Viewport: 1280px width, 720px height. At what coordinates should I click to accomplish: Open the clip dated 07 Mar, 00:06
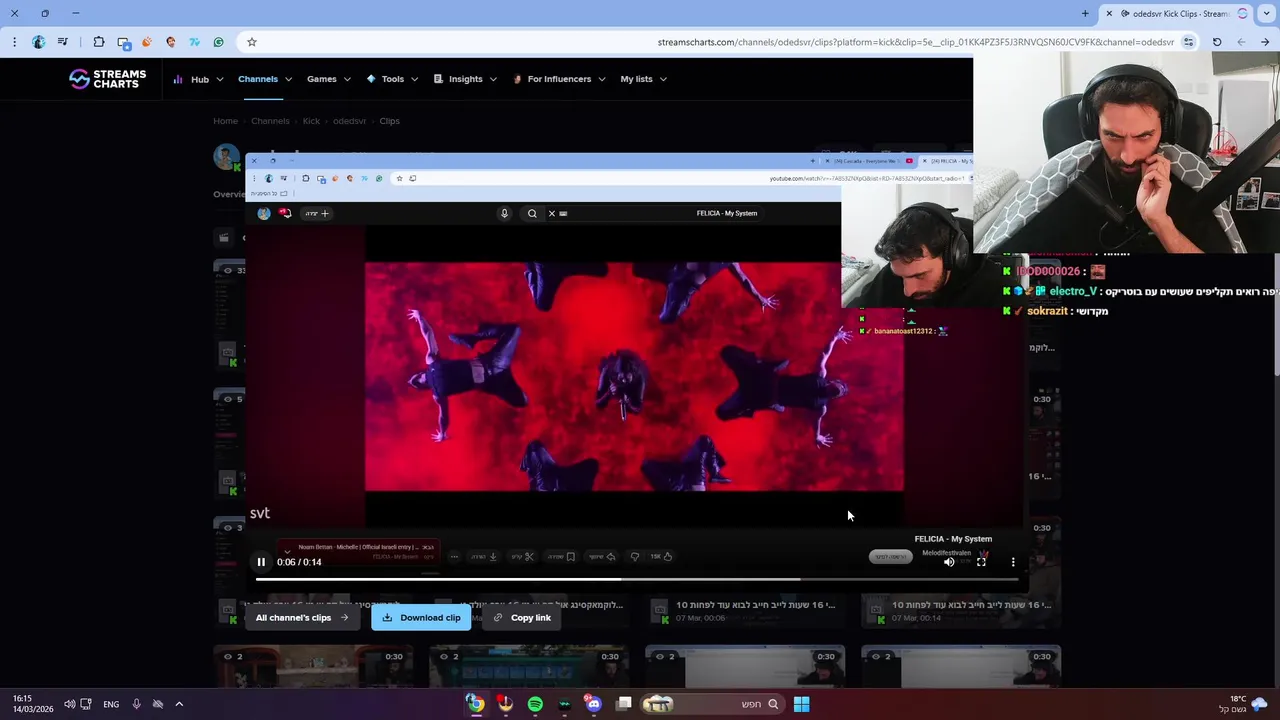745,610
